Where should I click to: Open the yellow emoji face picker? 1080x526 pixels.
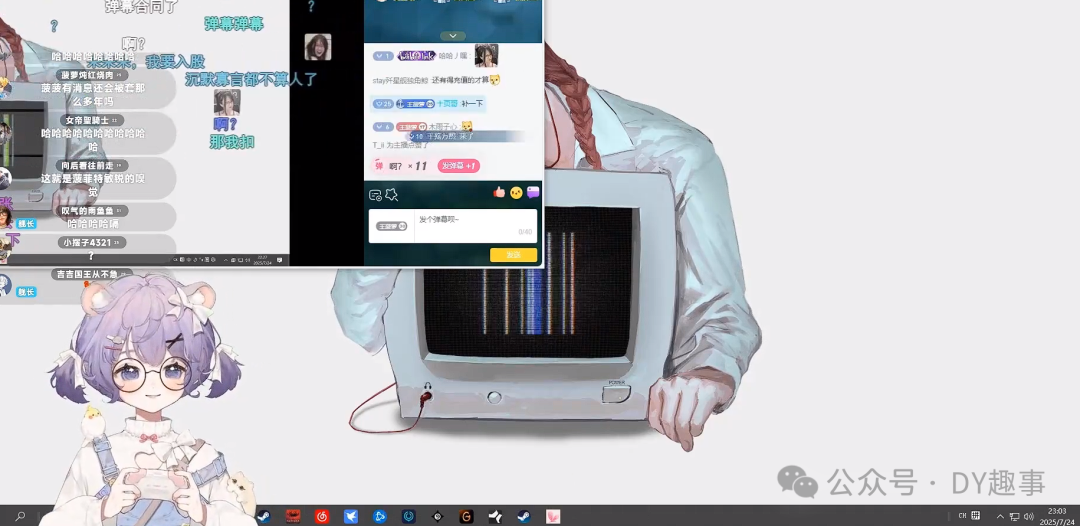(x=516, y=193)
